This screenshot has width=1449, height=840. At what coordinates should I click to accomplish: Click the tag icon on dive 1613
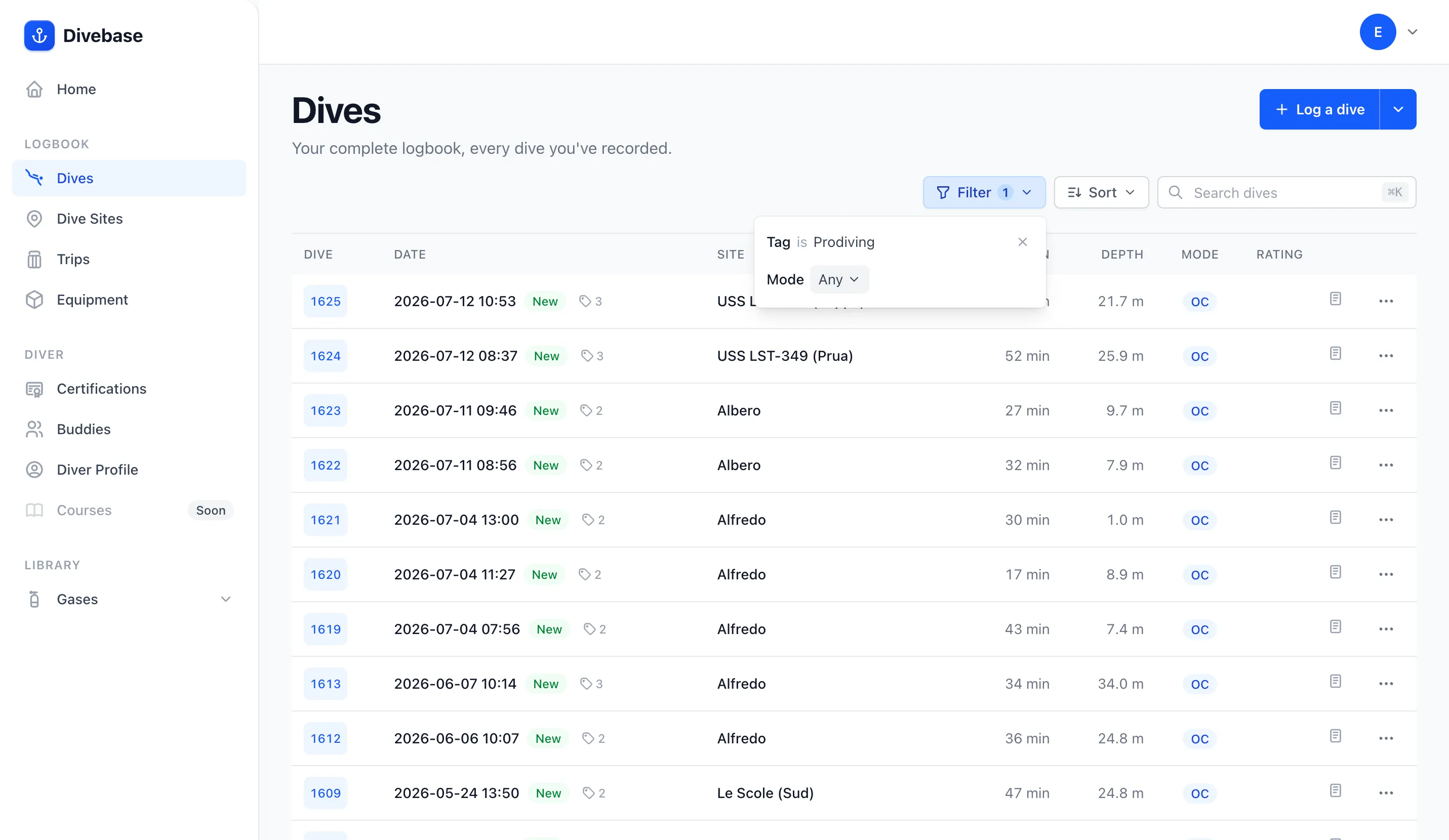pyautogui.click(x=586, y=683)
